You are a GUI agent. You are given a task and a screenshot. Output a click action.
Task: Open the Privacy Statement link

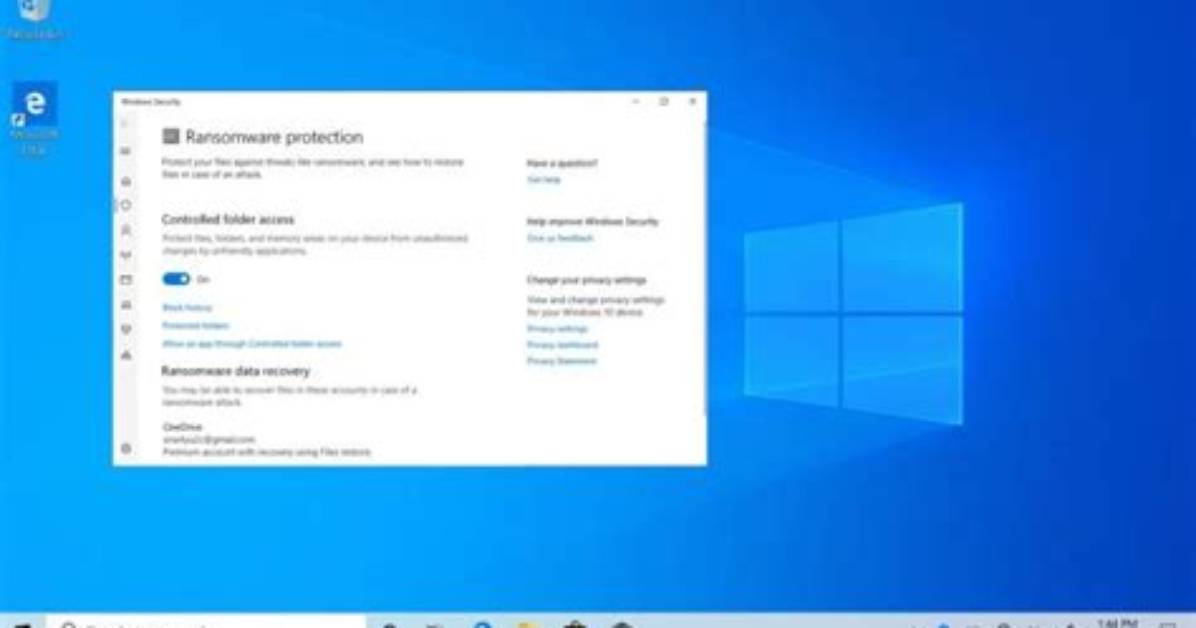point(562,361)
